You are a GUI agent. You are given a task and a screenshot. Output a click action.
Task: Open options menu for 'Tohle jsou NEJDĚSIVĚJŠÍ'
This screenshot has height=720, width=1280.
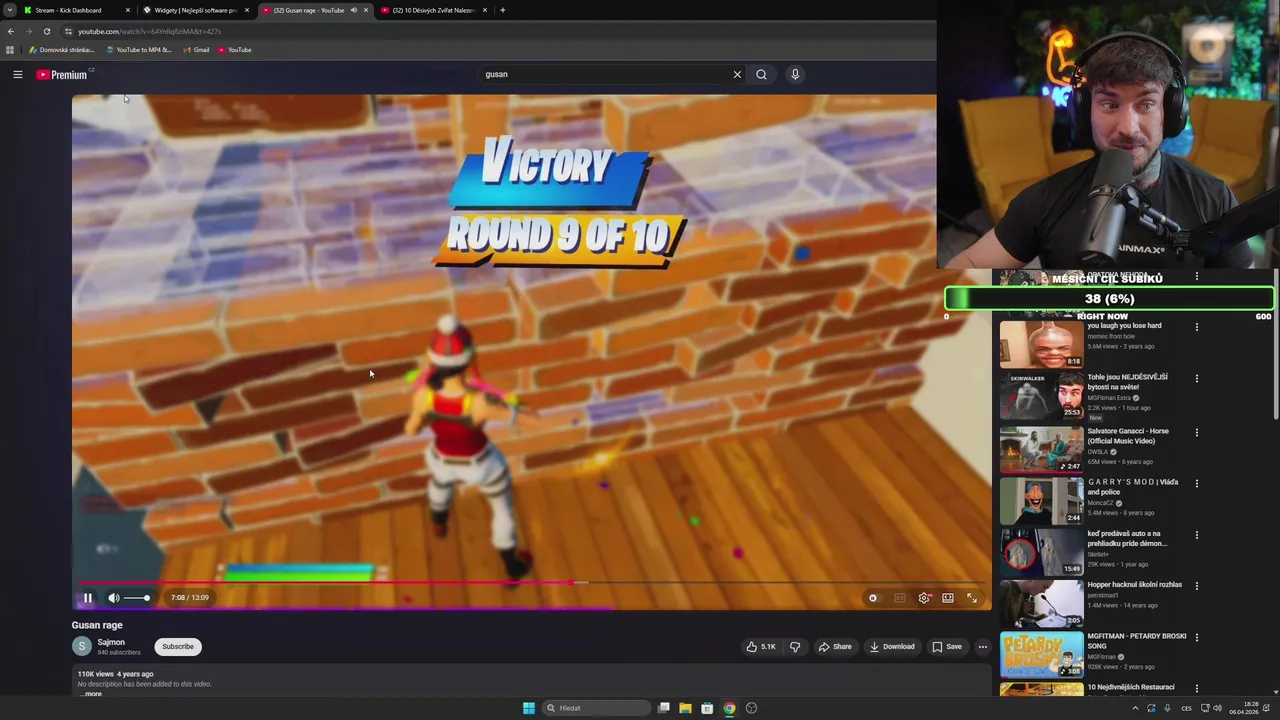tap(1196, 379)
